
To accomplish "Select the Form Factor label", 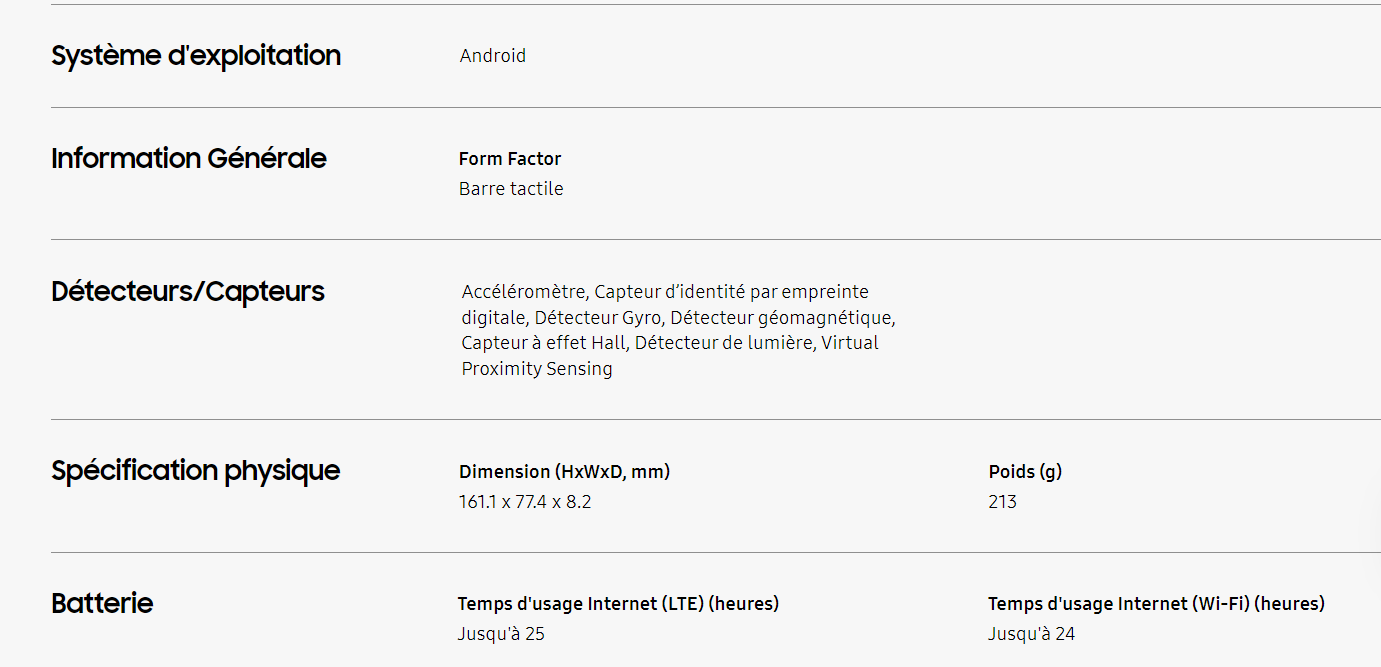I will click(x=510, y=159).
